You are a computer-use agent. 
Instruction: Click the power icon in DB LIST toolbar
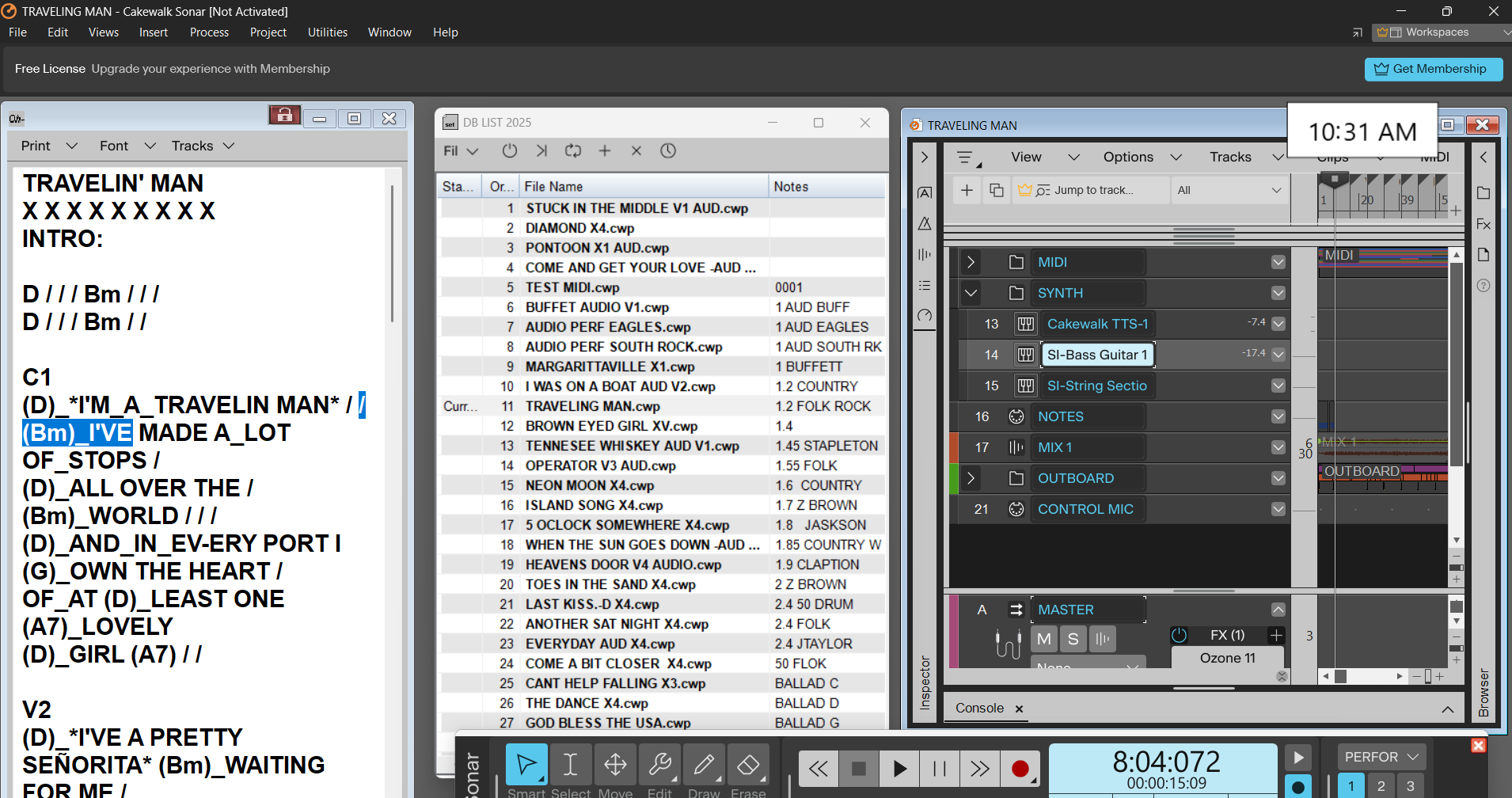coord(510,150)
